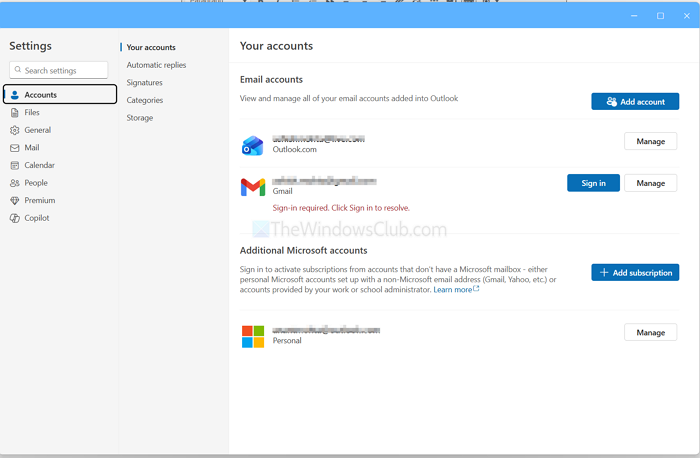Click the magnifier icon in search box
The width and height of the screenshot is (700, 458).
click(x=18, y=70)
